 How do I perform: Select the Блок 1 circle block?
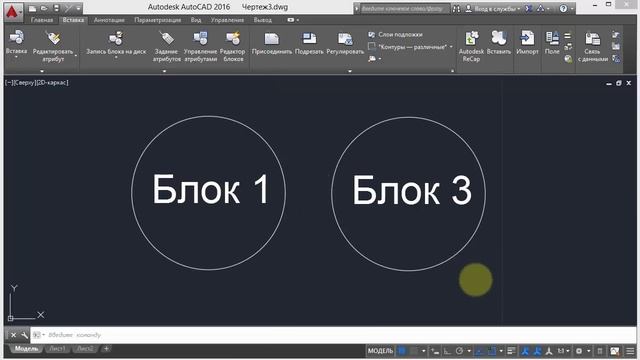point(209,193)
